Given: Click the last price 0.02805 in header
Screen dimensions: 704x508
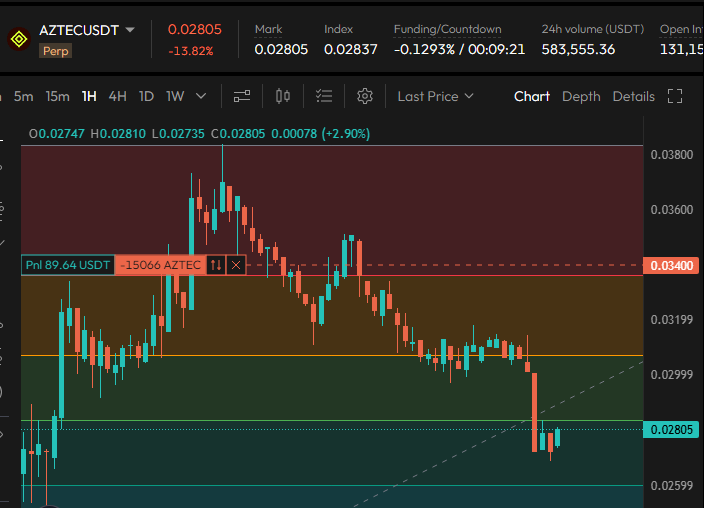Looking at the screenshot, I should pyautogui.click(x=195, y=30).
